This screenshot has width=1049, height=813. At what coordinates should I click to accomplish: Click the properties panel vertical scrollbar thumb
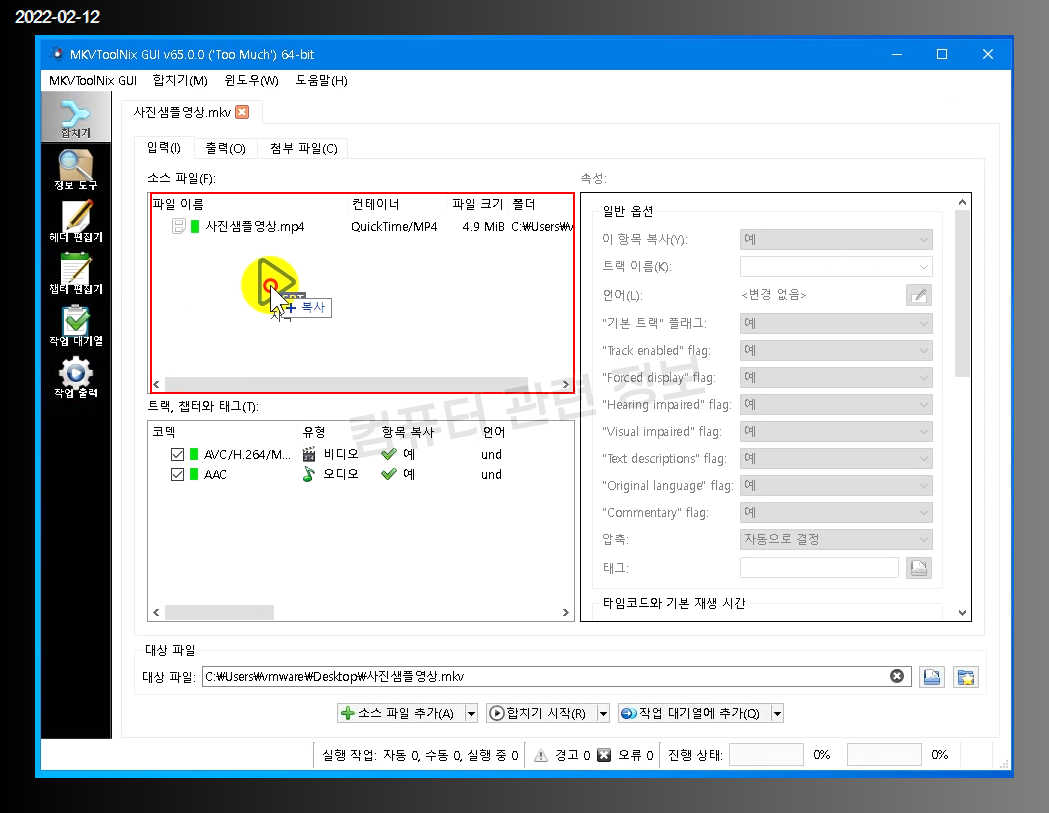962,294
